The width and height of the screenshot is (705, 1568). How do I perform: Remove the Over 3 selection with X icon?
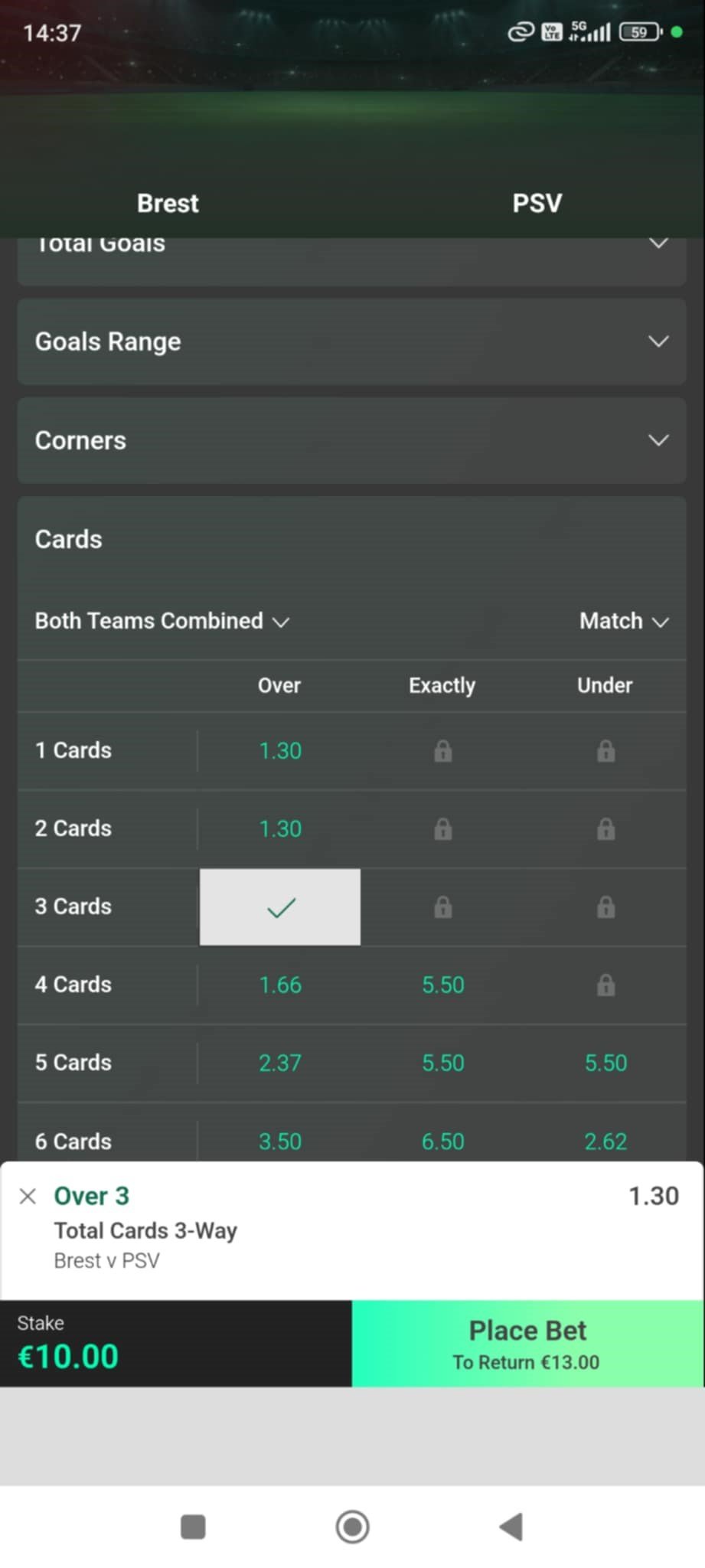coord(28,1196)
